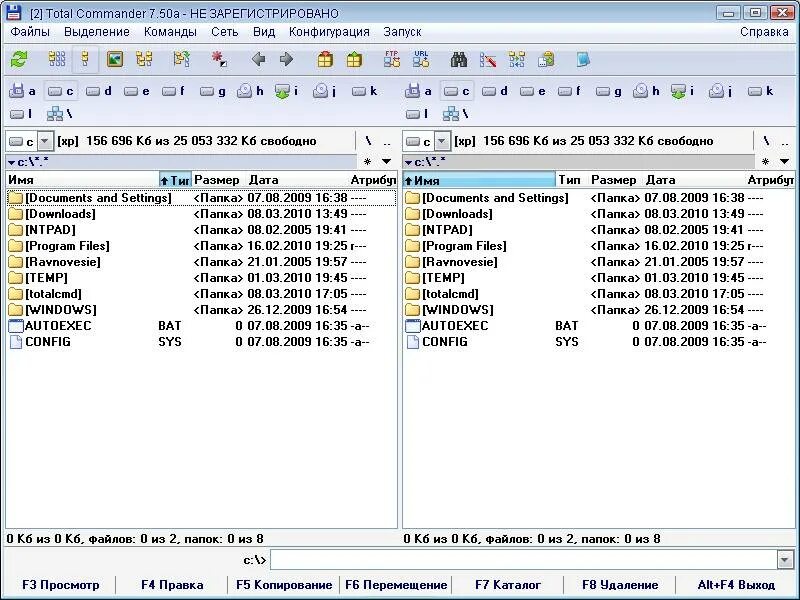Image resolution: width=800 pixels, height=600 pixels.
Task: Click the blue notepad toolbar icon
Action: (583, 60)
